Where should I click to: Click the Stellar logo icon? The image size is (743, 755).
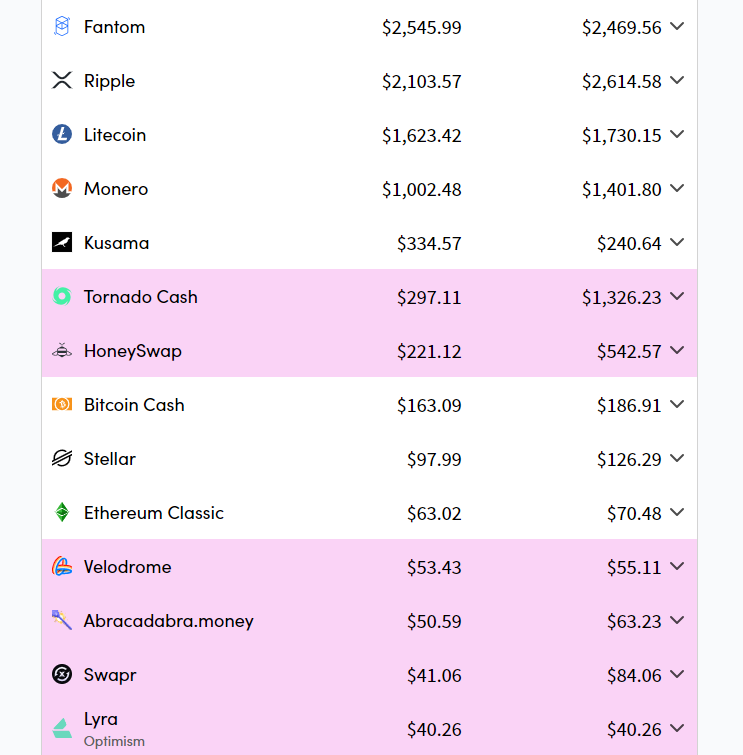pyautogui.click(x=62, y=458)
